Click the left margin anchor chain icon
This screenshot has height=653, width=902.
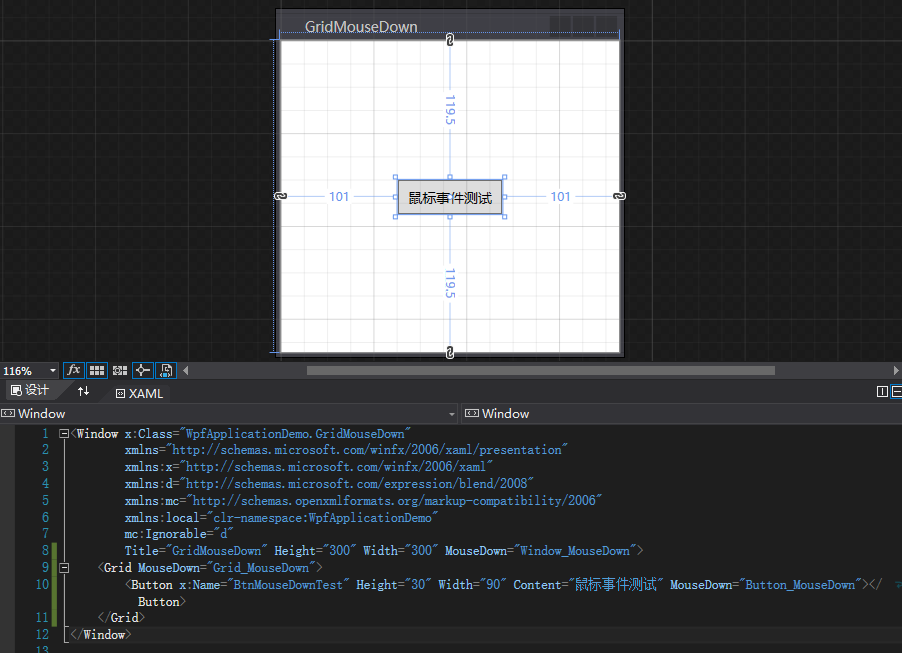point(280,196)
